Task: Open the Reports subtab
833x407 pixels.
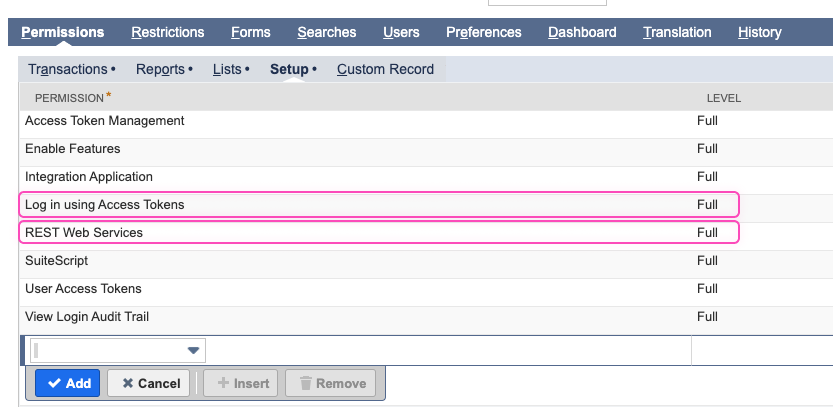Action: (x=160, y=69)
